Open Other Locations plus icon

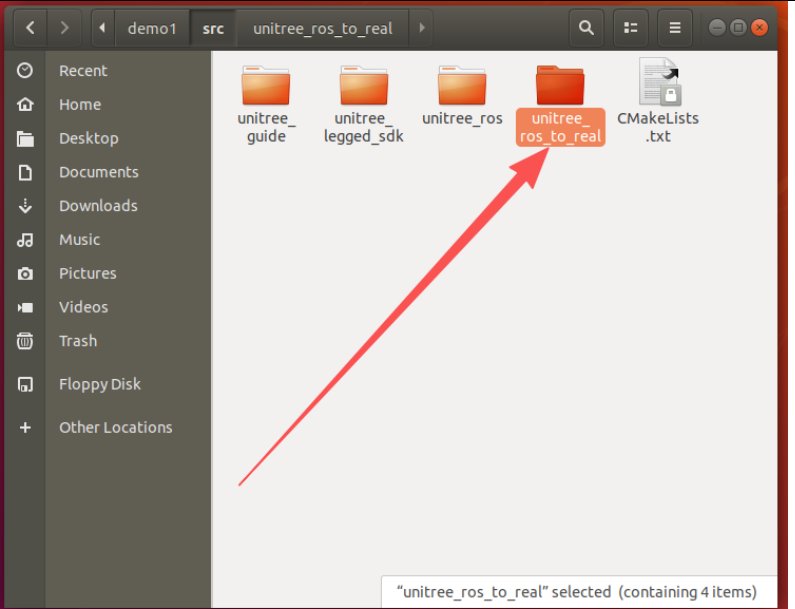tap(26, 428)
